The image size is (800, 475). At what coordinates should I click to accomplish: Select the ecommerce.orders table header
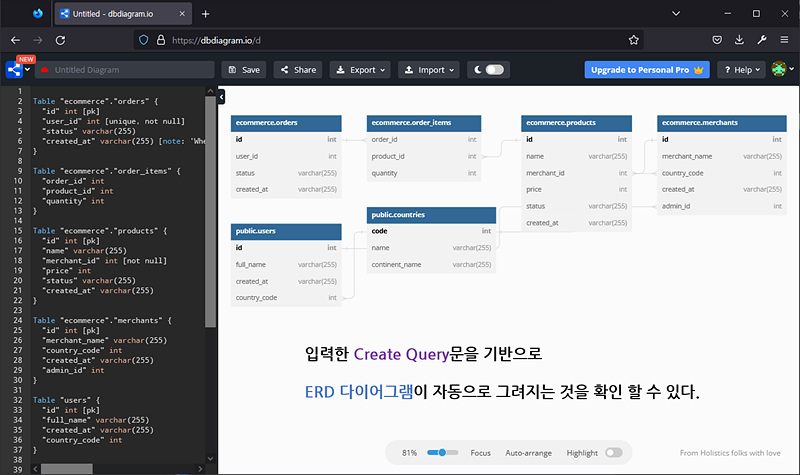click(x=286, y=123)
